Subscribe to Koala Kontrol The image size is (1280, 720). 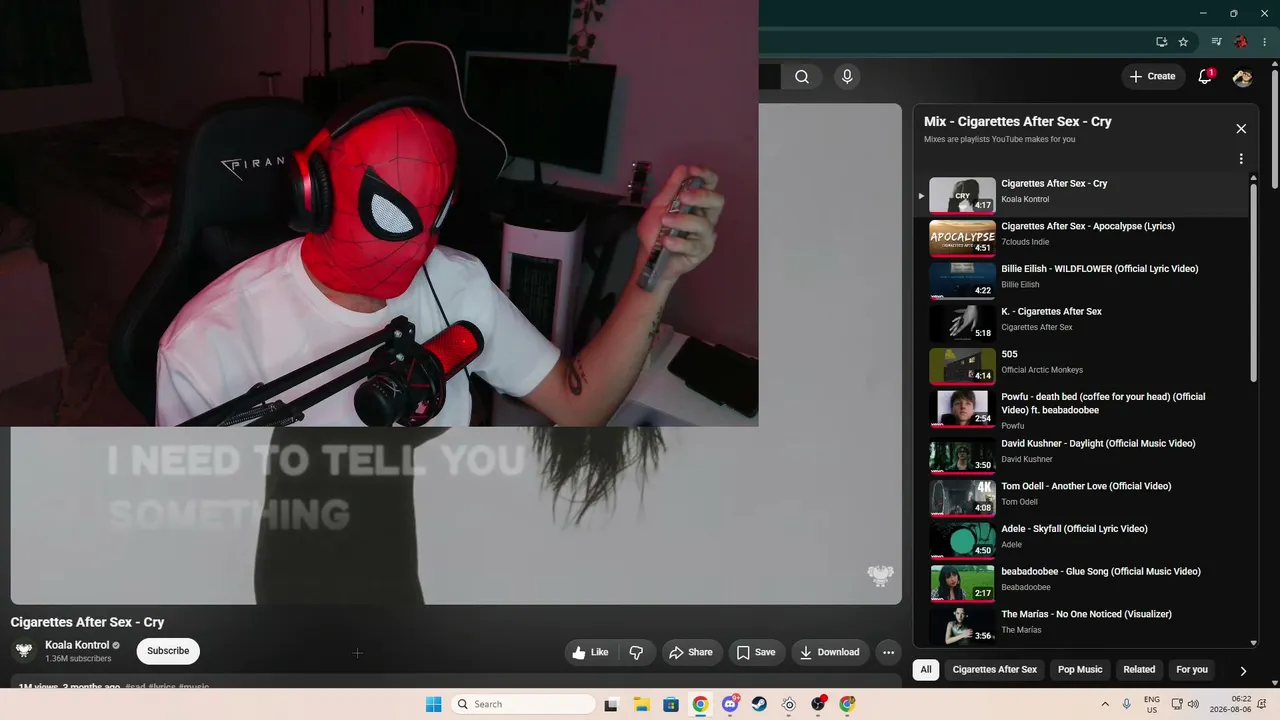[x=168, y=651]
